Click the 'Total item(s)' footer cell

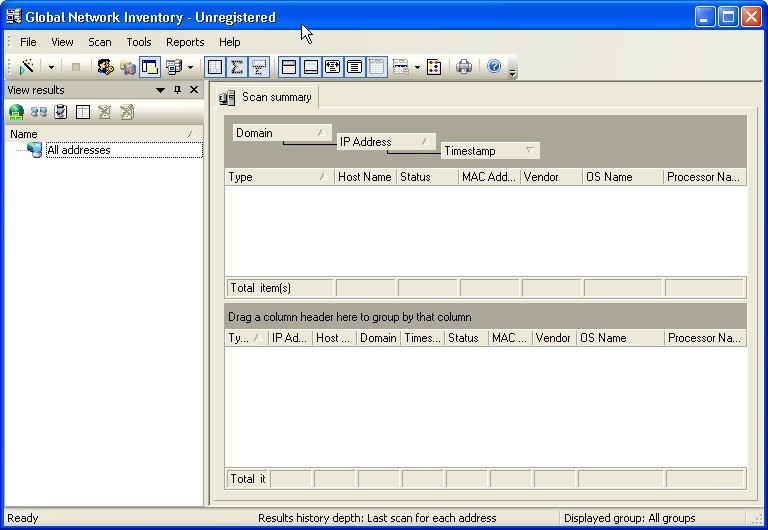279,288
